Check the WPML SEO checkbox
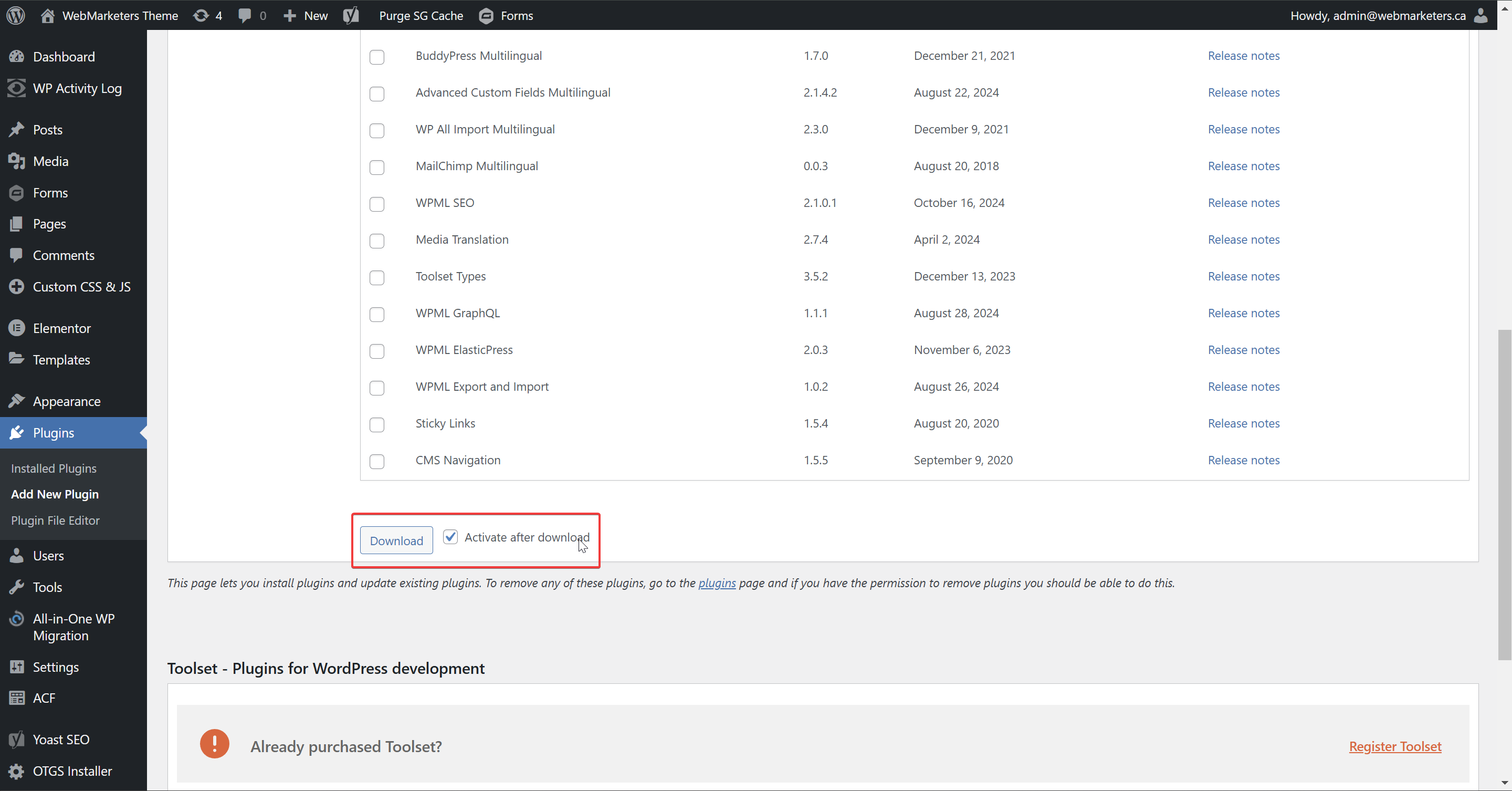 tap(377, 204)
